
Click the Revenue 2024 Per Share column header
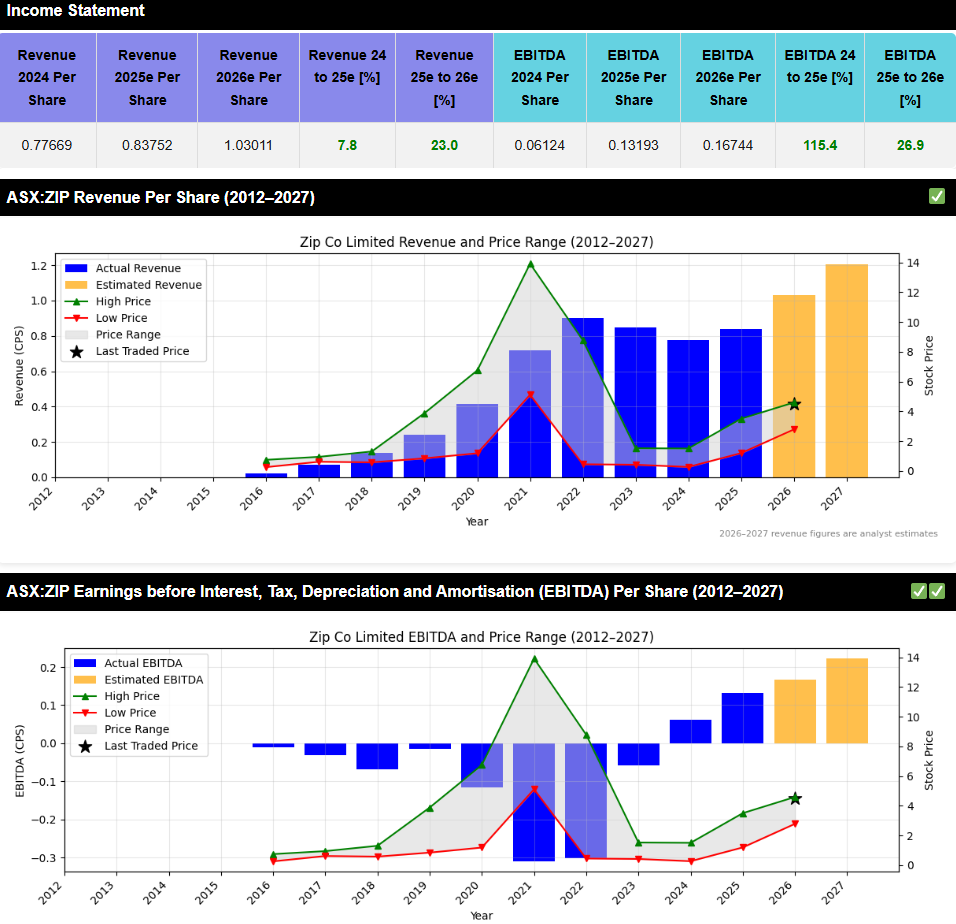pyautogui.click(x=47, y=77)
